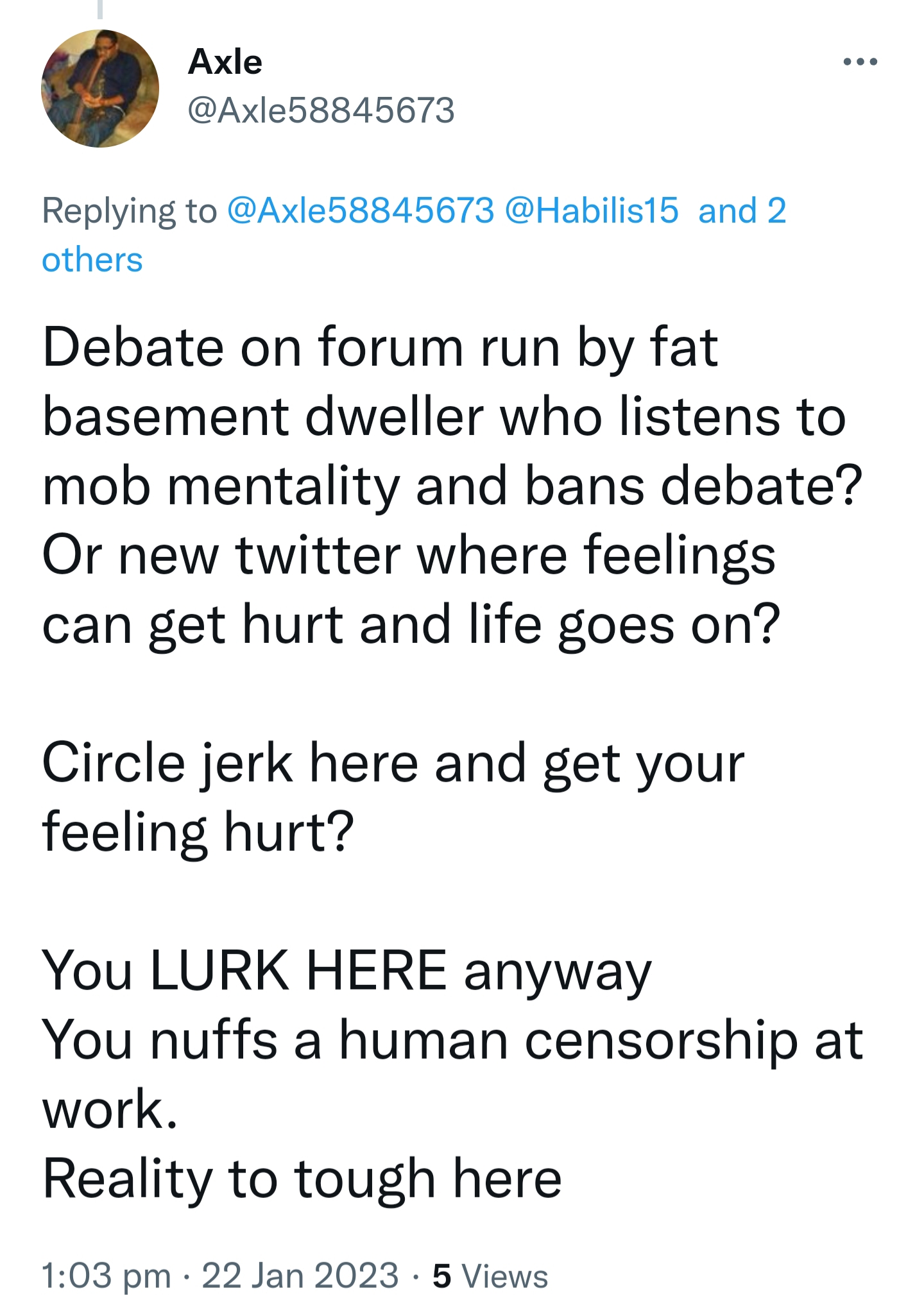
Task: Show the "and 2 others" reply recipients
Action: pyautogui.click(x=741, y=212)
